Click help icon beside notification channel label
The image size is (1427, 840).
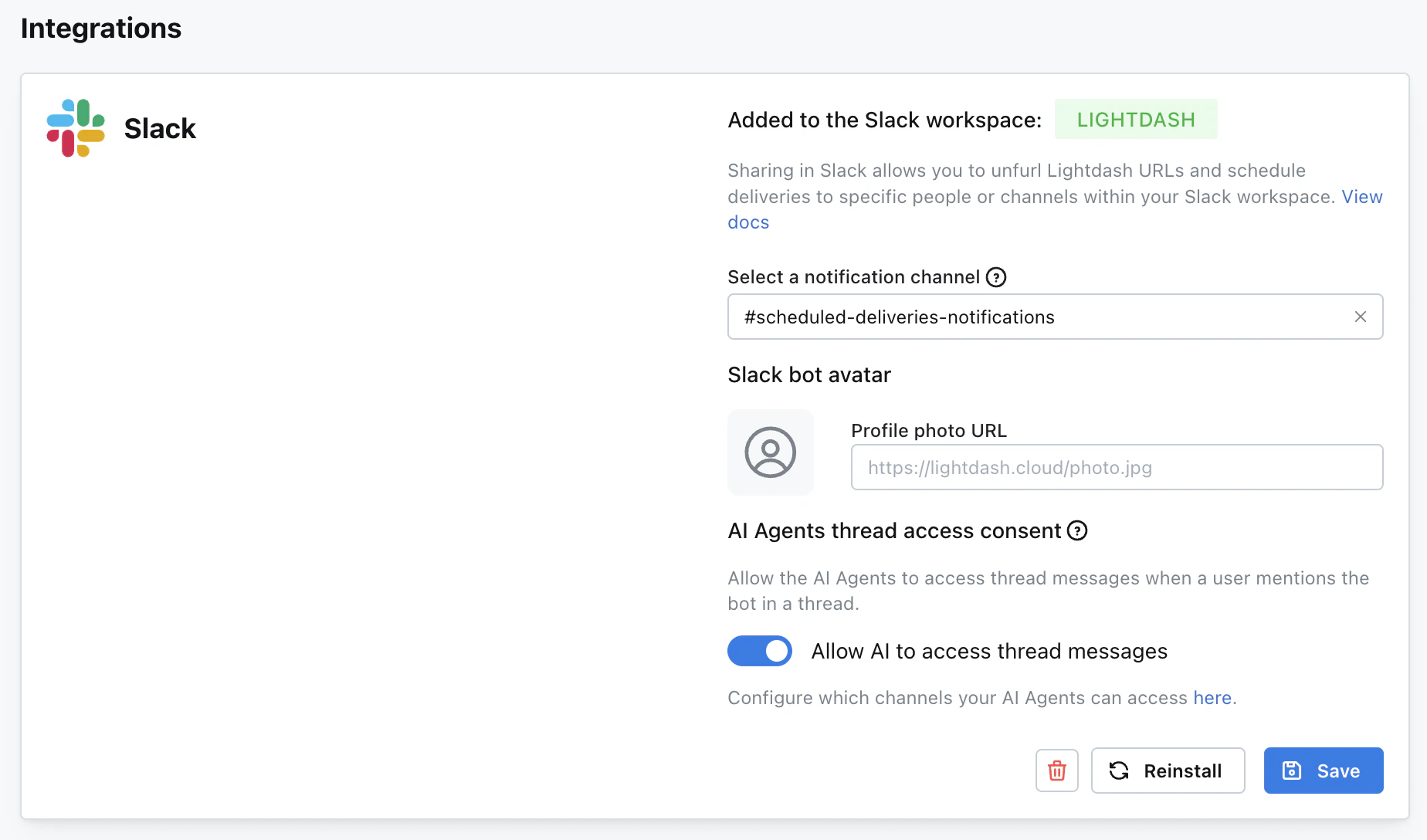point(996,277)
